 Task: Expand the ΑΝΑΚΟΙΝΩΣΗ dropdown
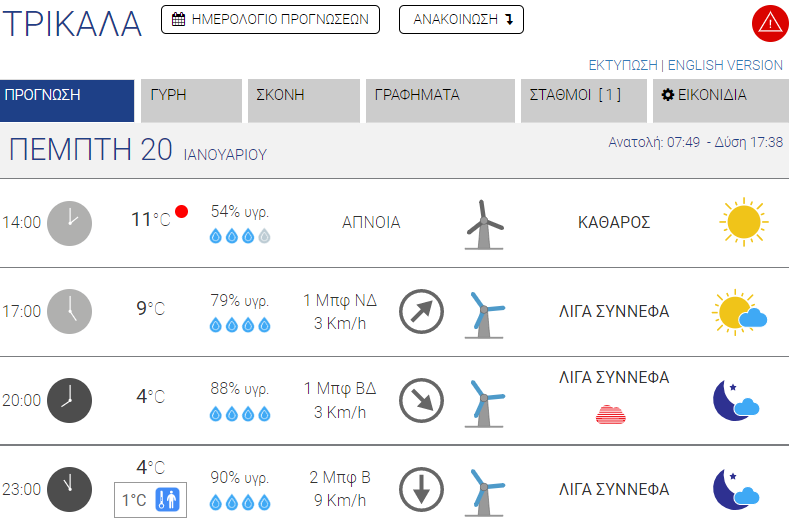(x=461, y=19)
